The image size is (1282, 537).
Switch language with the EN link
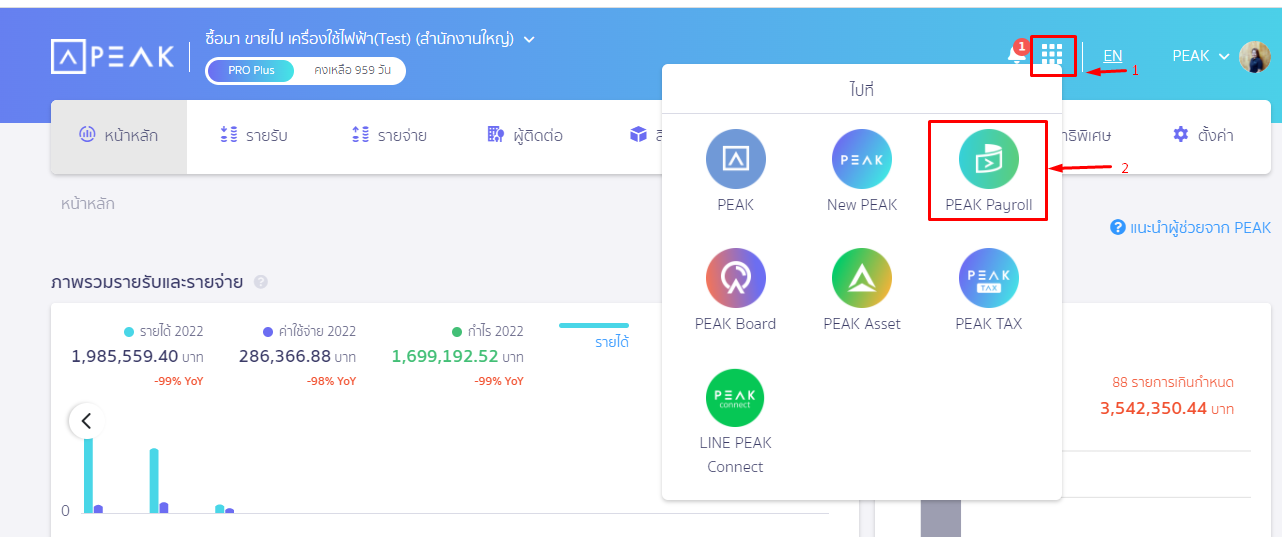click(x=1112, y=56)
